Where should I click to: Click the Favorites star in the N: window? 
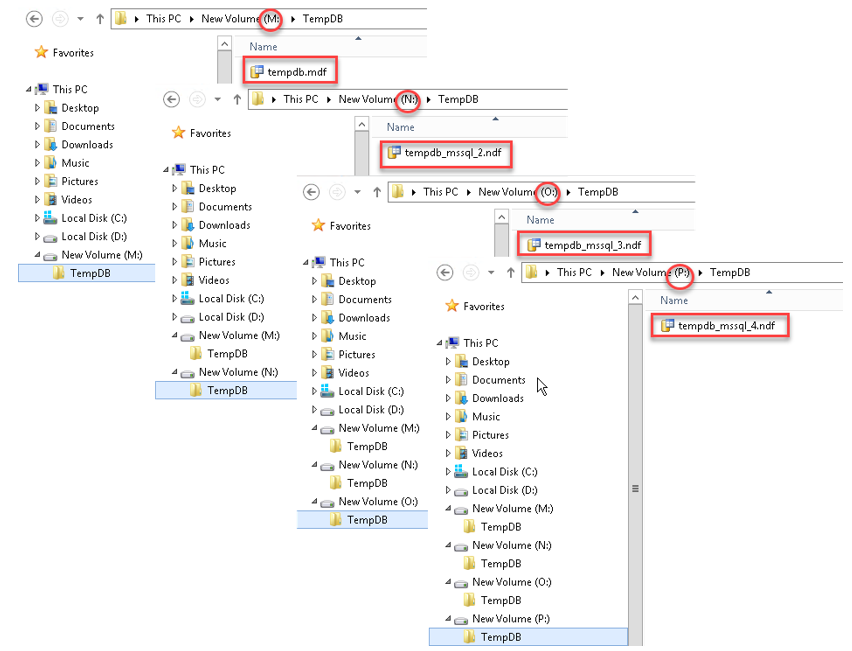[178, 133]
